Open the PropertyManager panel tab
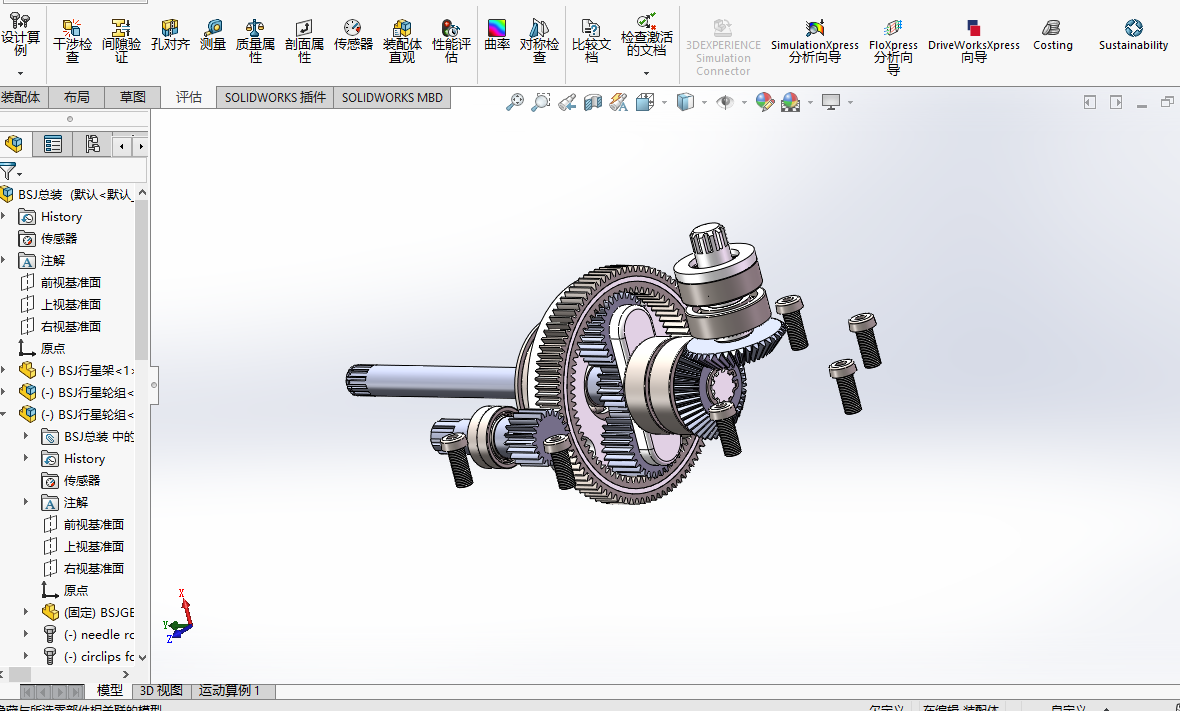Screen dimensions: 1180x711 [53, 145]
